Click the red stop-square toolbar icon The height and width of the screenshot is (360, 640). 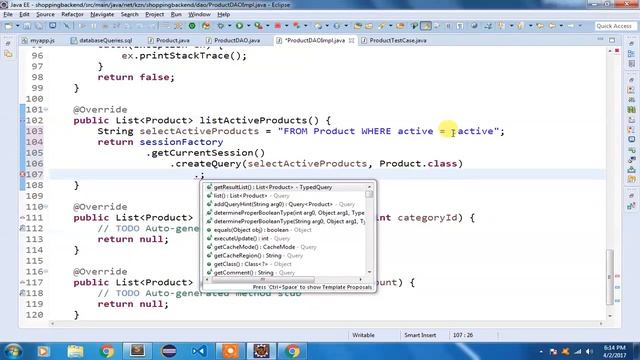(x=278, y=26)
